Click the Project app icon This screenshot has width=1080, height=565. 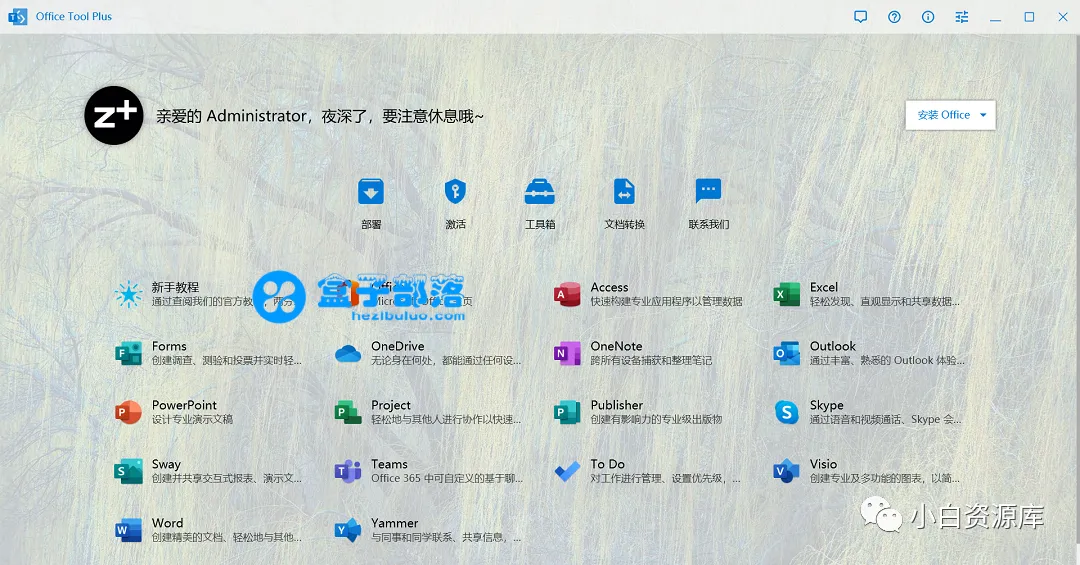pos(348,412)
